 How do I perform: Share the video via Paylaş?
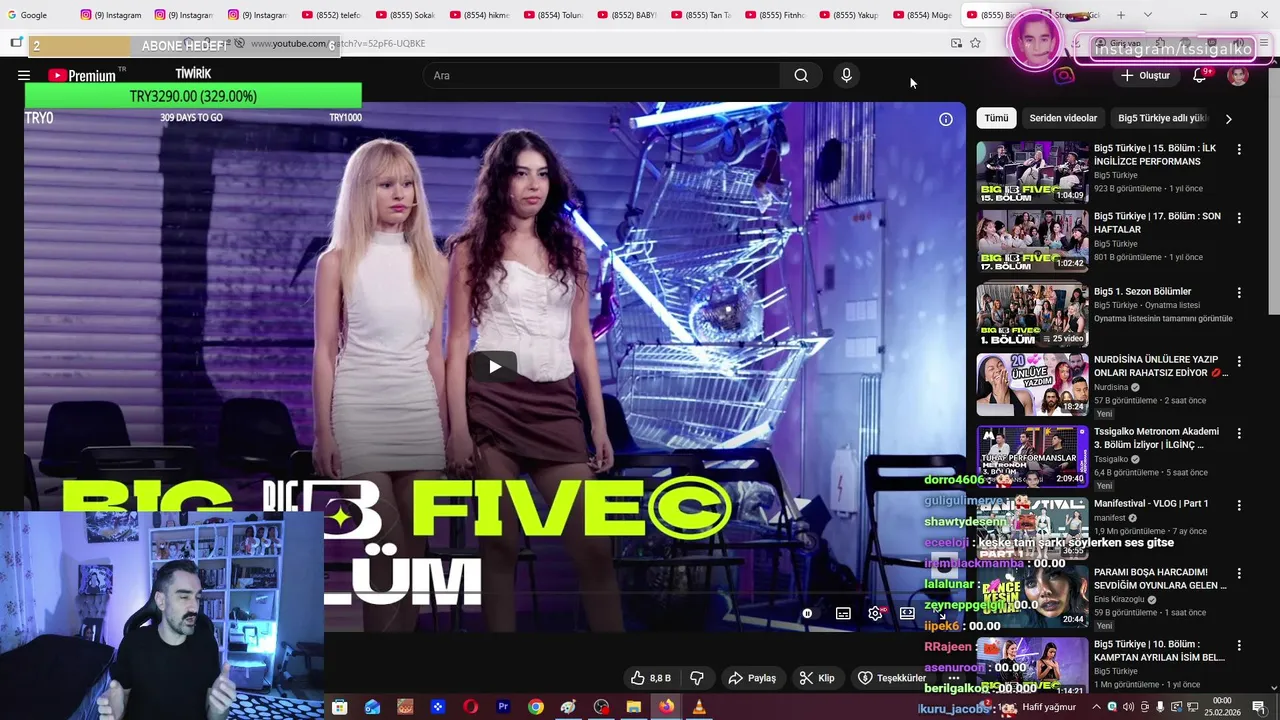click(752, 678)
